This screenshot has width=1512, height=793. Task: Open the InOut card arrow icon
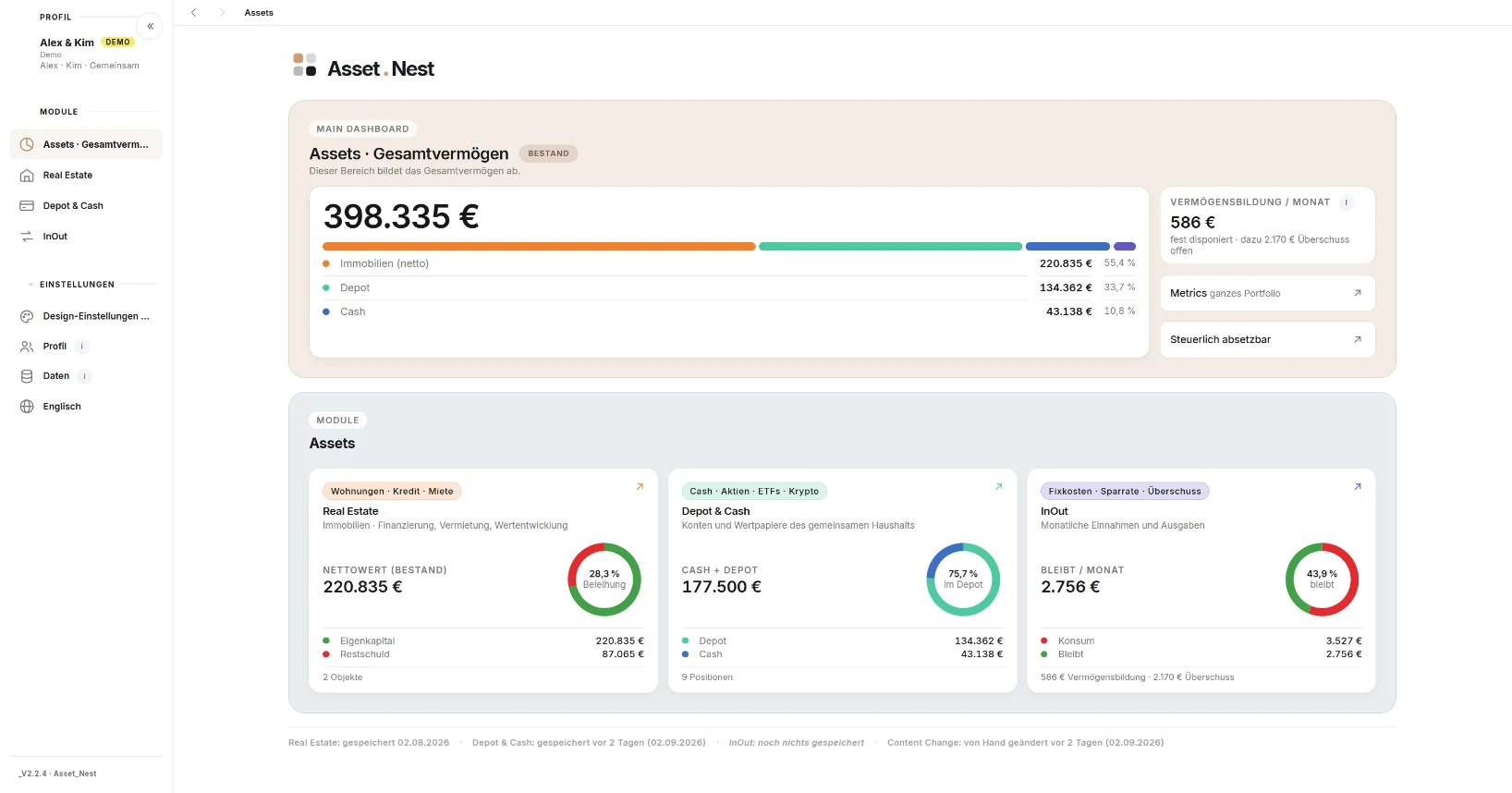[1358, 486]
